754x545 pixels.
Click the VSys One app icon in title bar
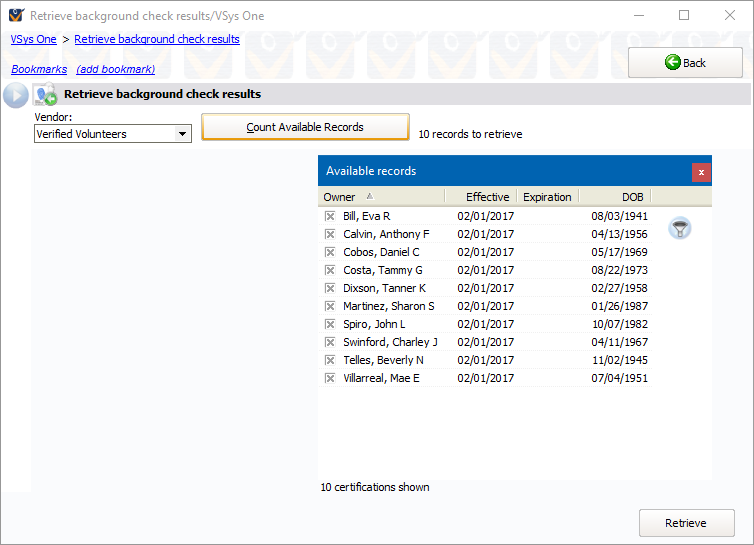click(x=15, y=16)
